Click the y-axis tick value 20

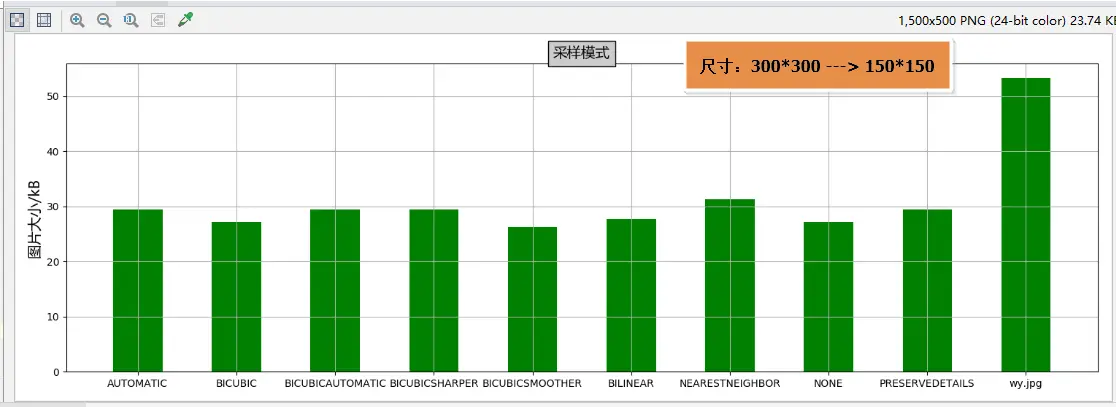tap(53, 262)
